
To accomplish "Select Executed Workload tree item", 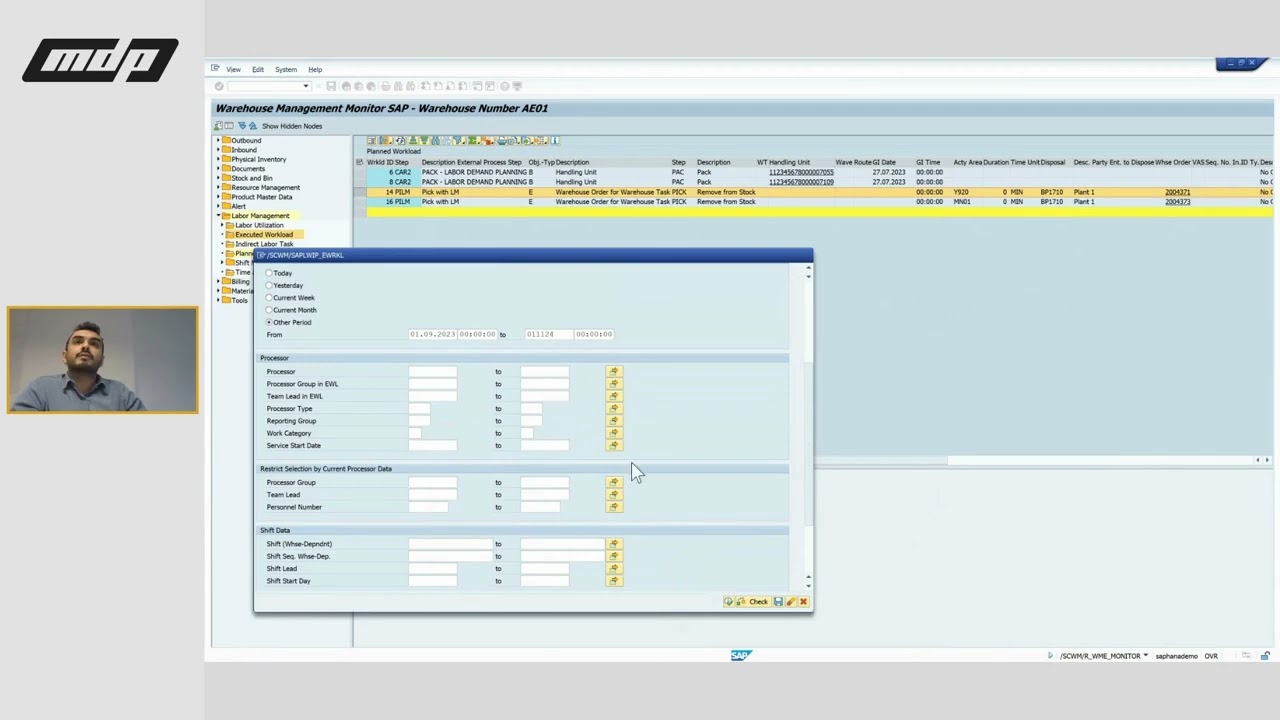I will tap(264, 235).
